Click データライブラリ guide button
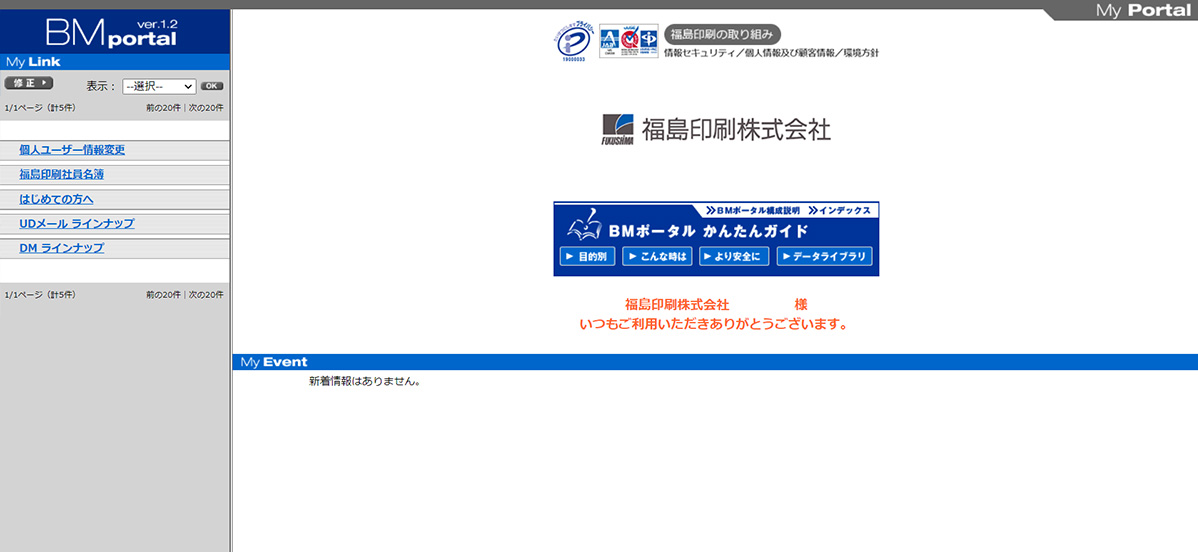This screenshot has height=552, width=1198. (x=824, y=257)
